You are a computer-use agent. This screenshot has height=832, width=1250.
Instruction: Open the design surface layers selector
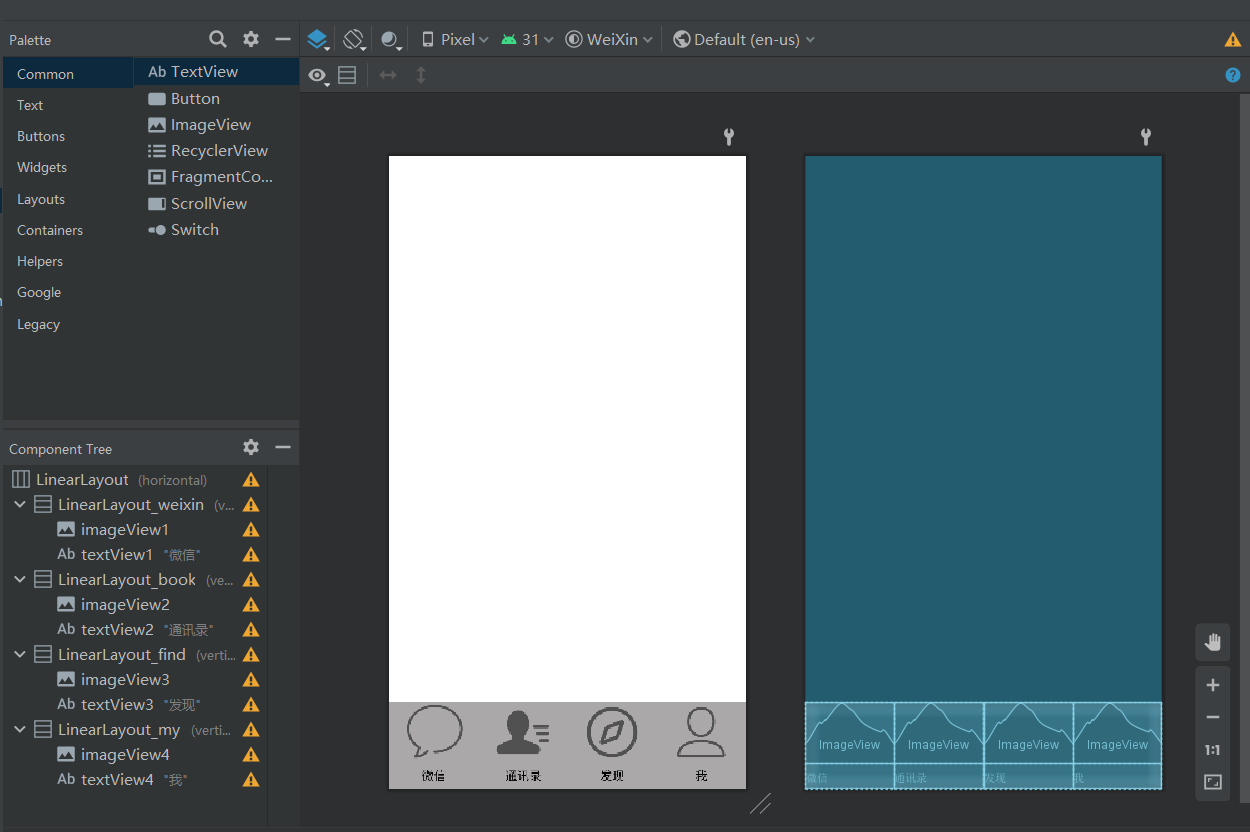tap(318, 40)
